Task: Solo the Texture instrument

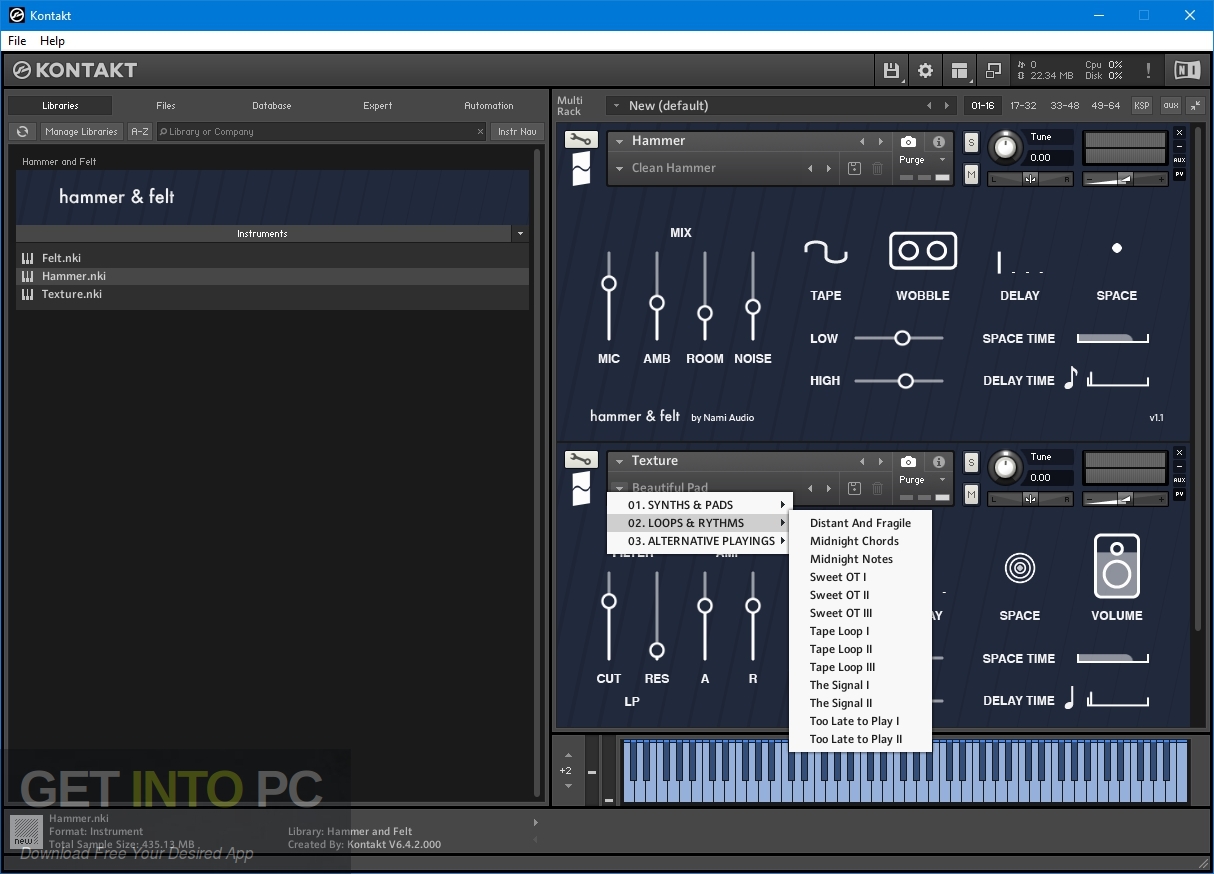Action: pos(971,463)
